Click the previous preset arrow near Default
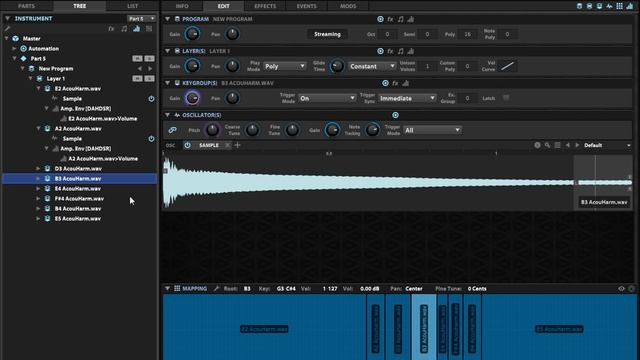This screenshot has height=360, width=640. [x=567, y=145]
